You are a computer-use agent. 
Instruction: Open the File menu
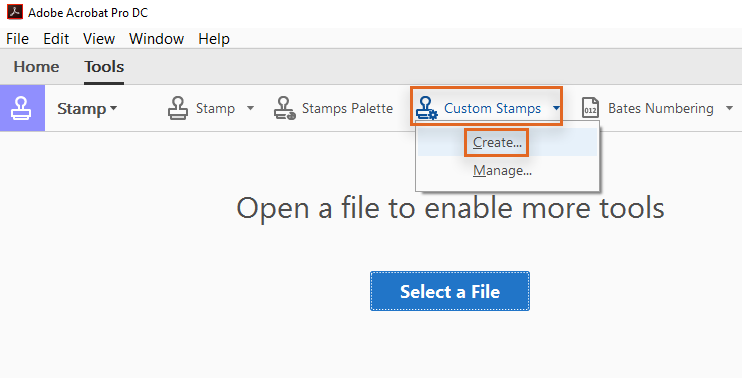18,39
